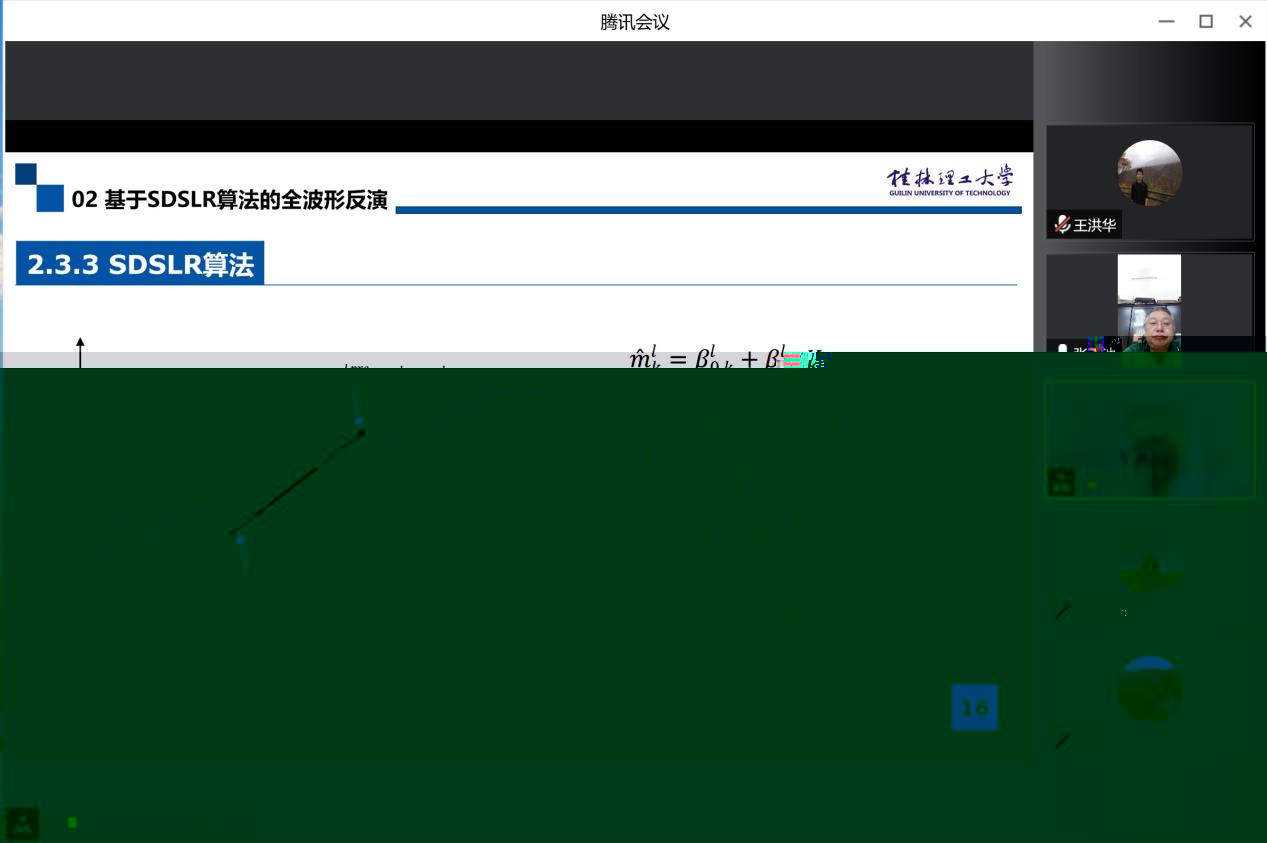
Task: Minimize the 腾讯会议 window
Action: pos(1166,21)
